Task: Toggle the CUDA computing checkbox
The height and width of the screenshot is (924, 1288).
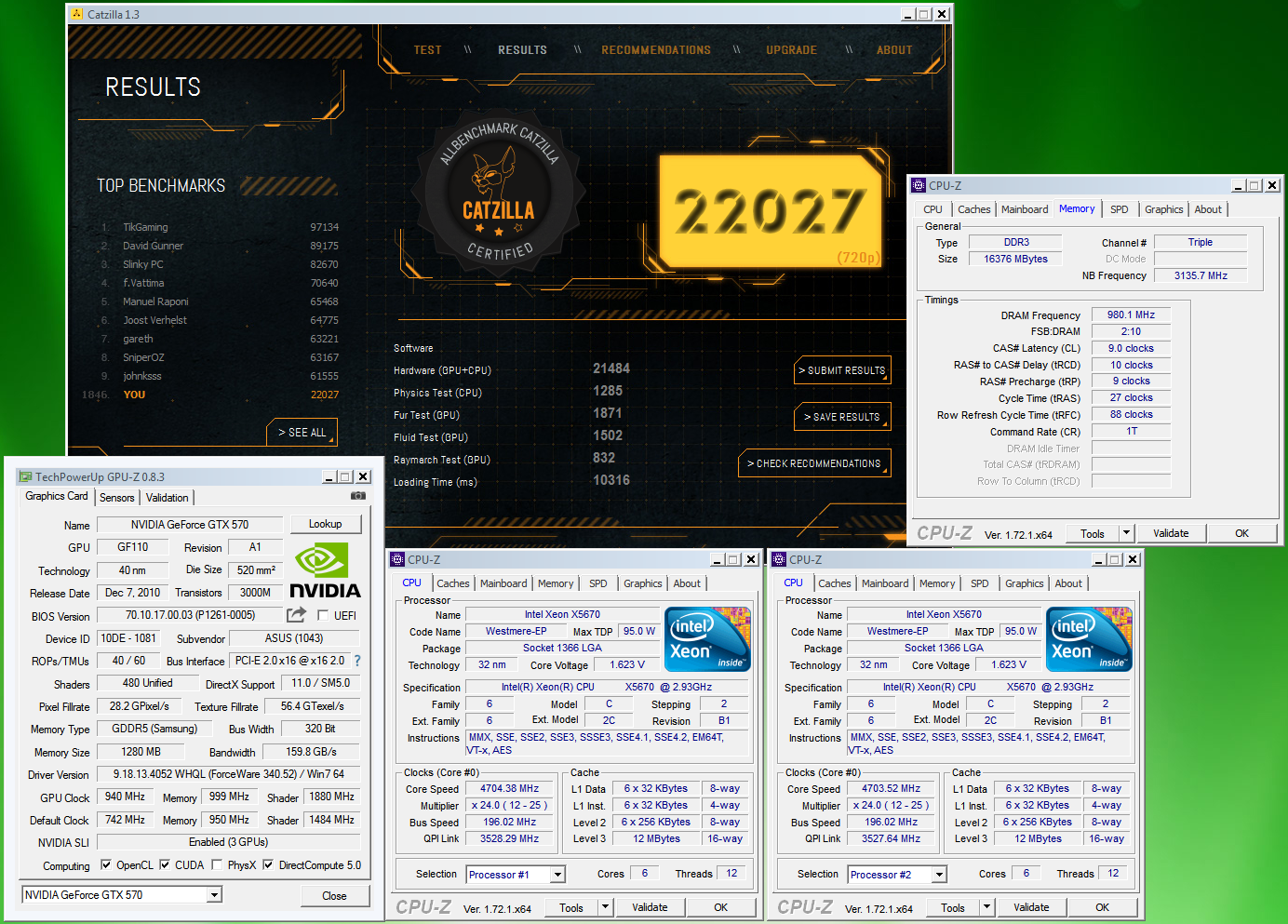Action: point(165,864)
